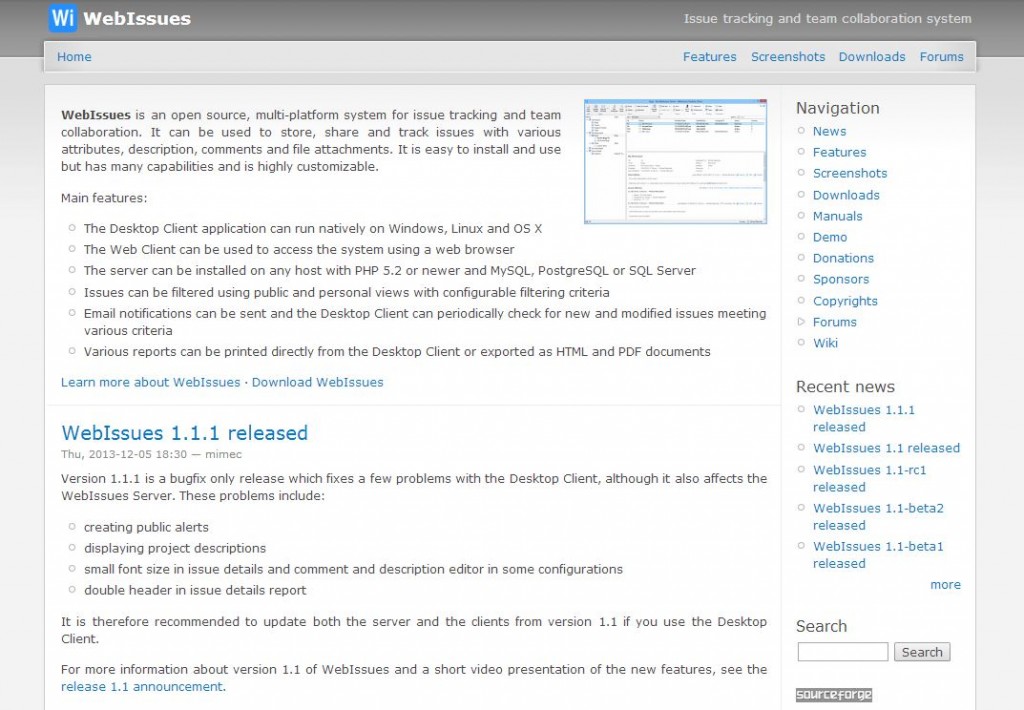Image resolution: width=1024 pixels, height=710 pixels.
Task: Follow the release 1.1 announcement link
Action: tap(142, 686)
